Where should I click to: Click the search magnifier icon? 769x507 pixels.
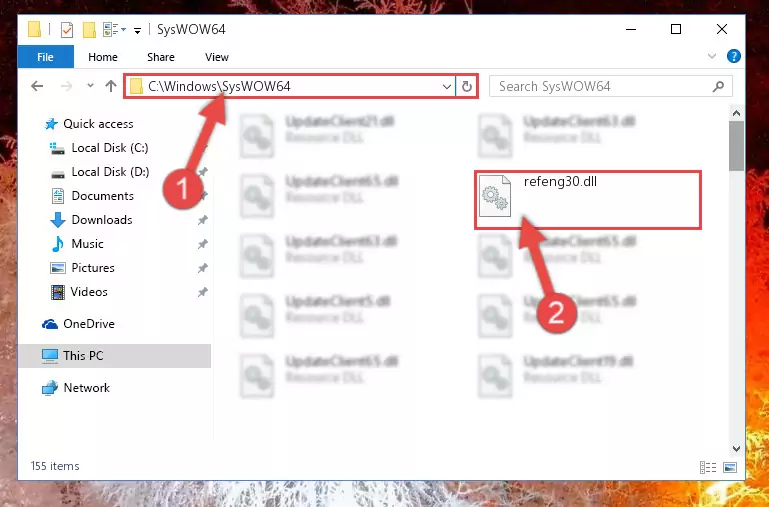pos(718,87)
